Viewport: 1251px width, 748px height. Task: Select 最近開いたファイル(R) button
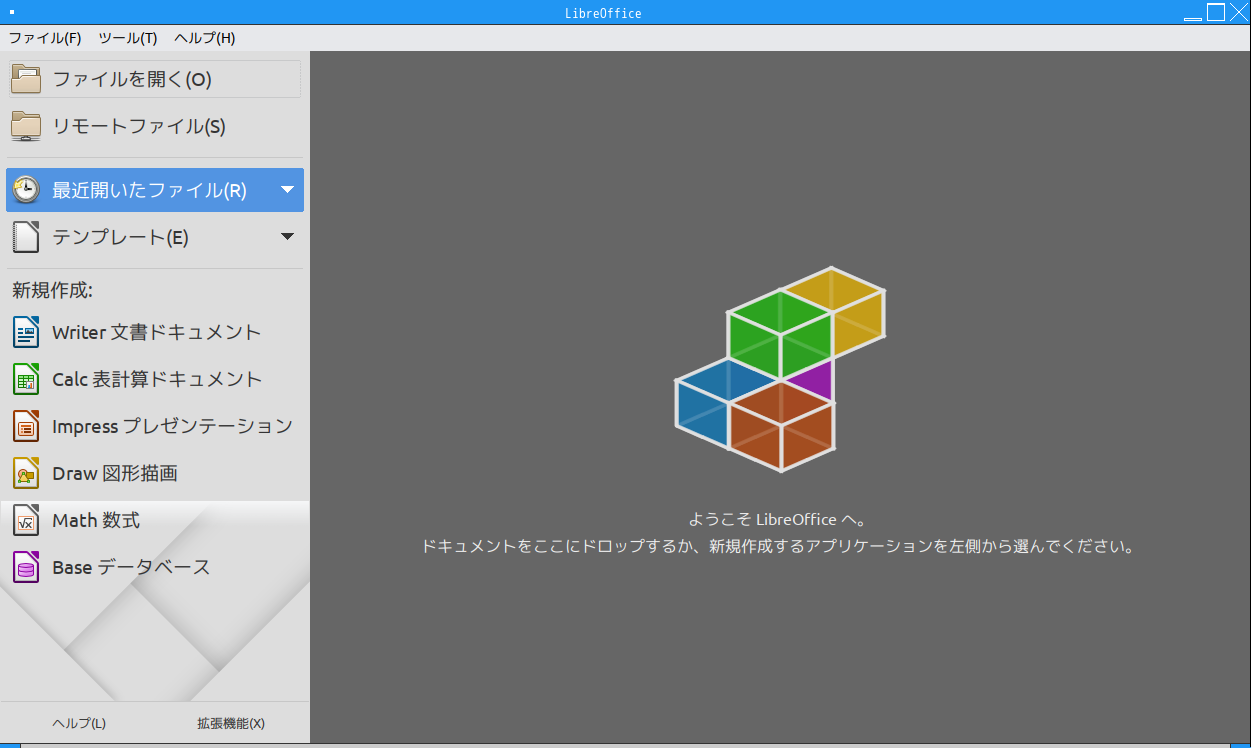point(154,190)
